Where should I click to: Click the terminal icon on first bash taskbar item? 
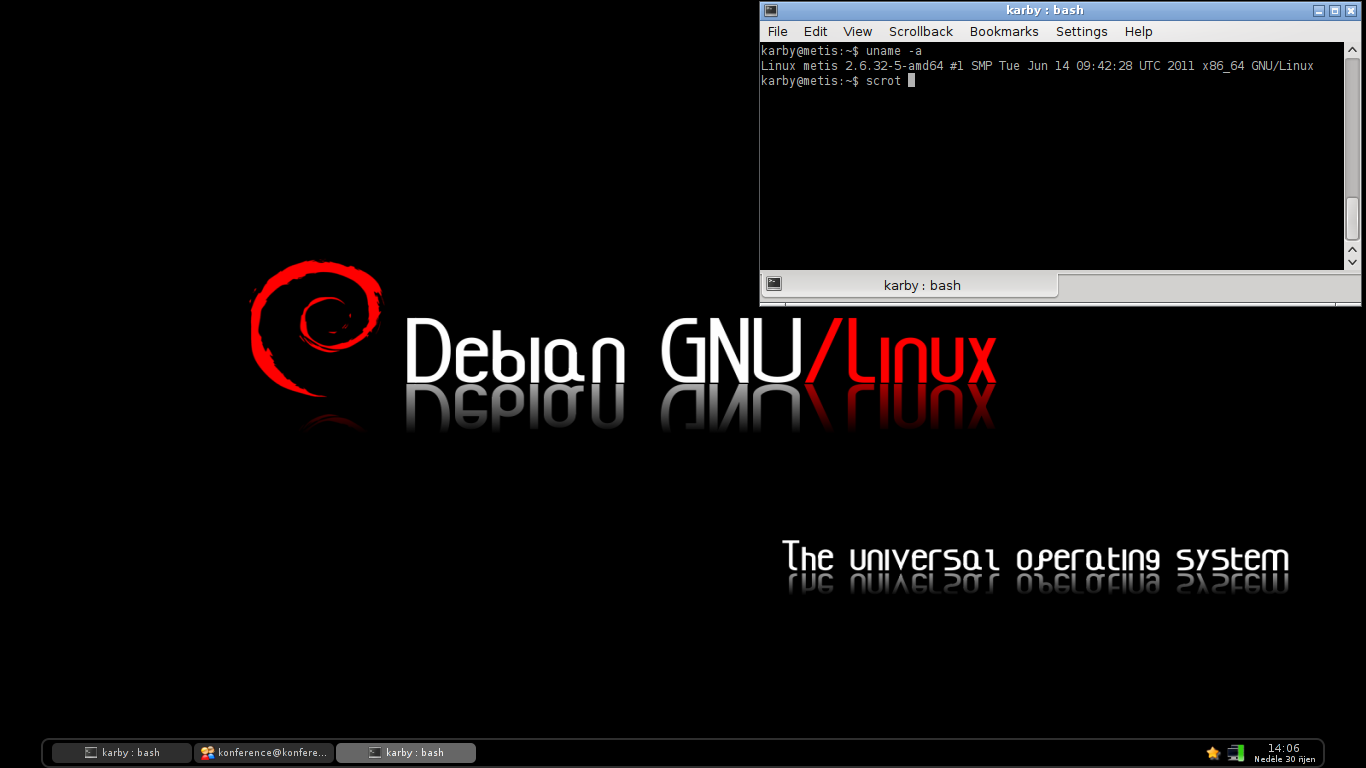click(x=91, y=753)
